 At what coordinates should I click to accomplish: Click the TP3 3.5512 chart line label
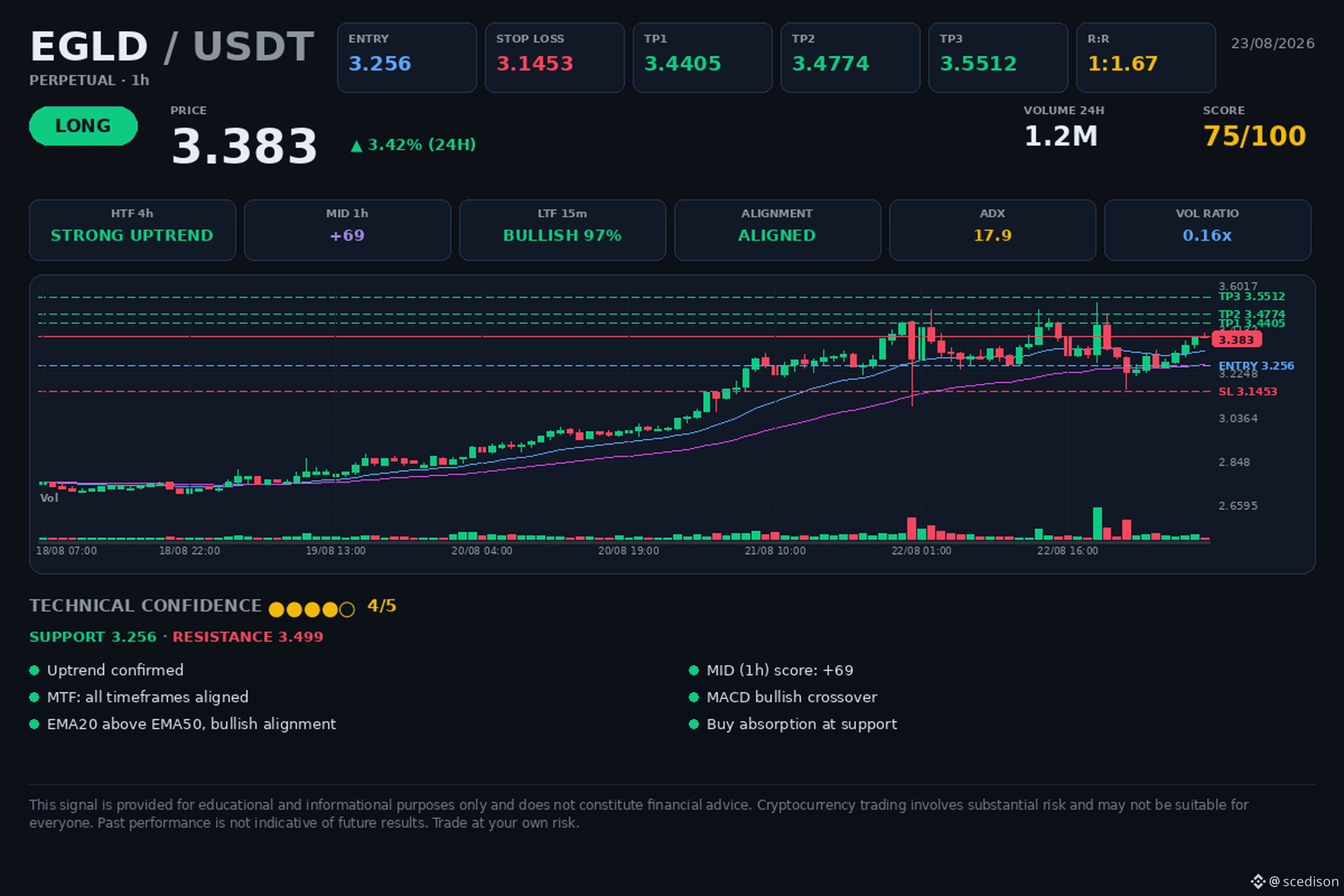1252,297
